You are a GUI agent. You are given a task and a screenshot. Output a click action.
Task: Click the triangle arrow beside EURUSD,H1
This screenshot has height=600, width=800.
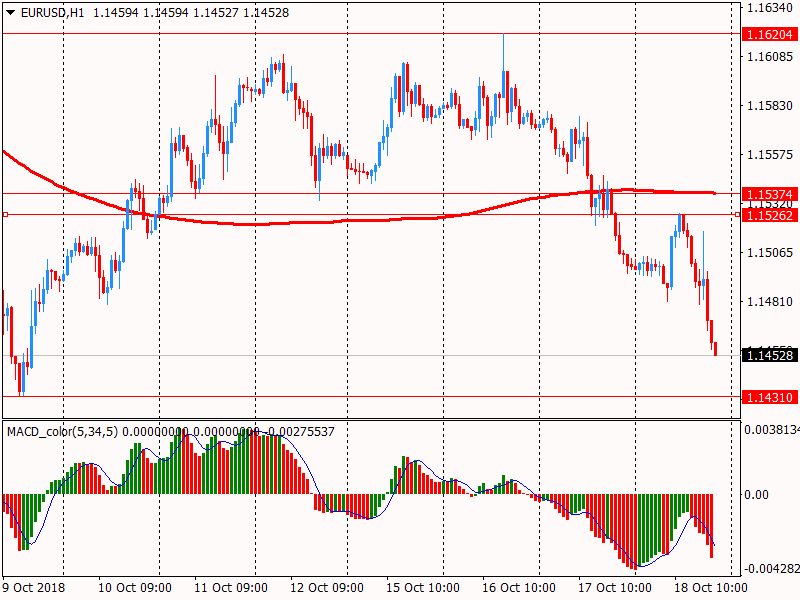pos(10,11)
